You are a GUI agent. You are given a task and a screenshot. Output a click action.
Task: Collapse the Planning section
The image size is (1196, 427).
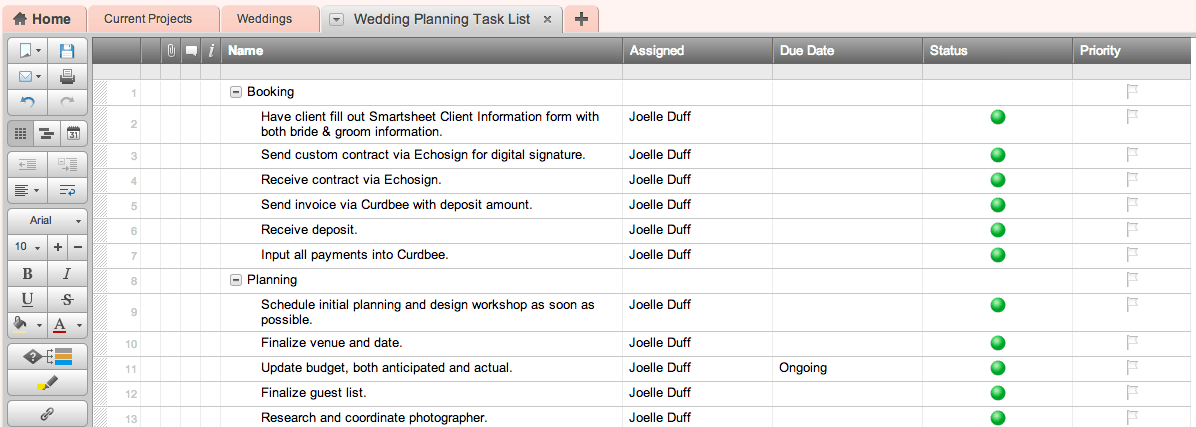[x=236, y=280]
